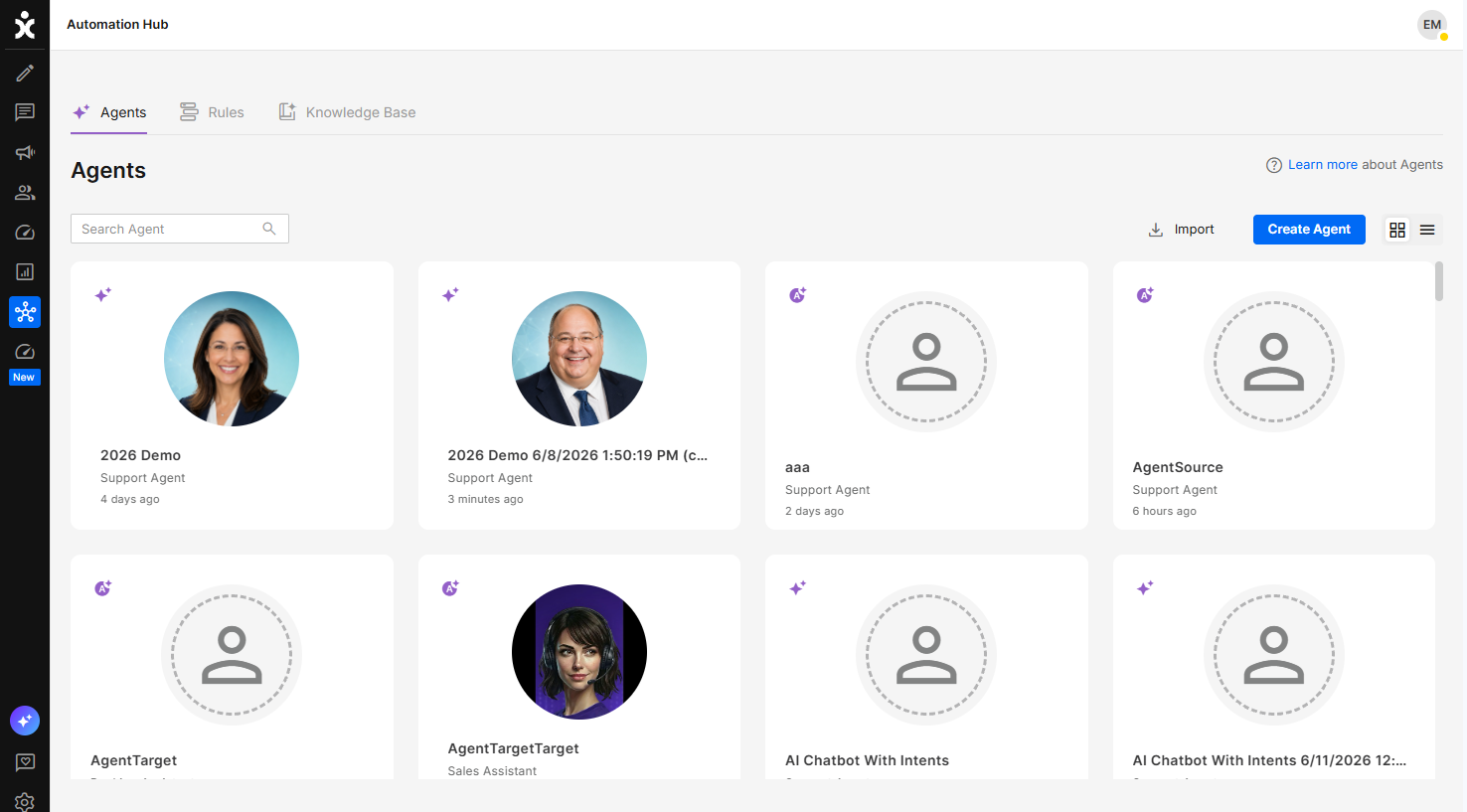Switch to the Rules tab
This screenshot has height=812, width=1467.
tap(212, 112)
